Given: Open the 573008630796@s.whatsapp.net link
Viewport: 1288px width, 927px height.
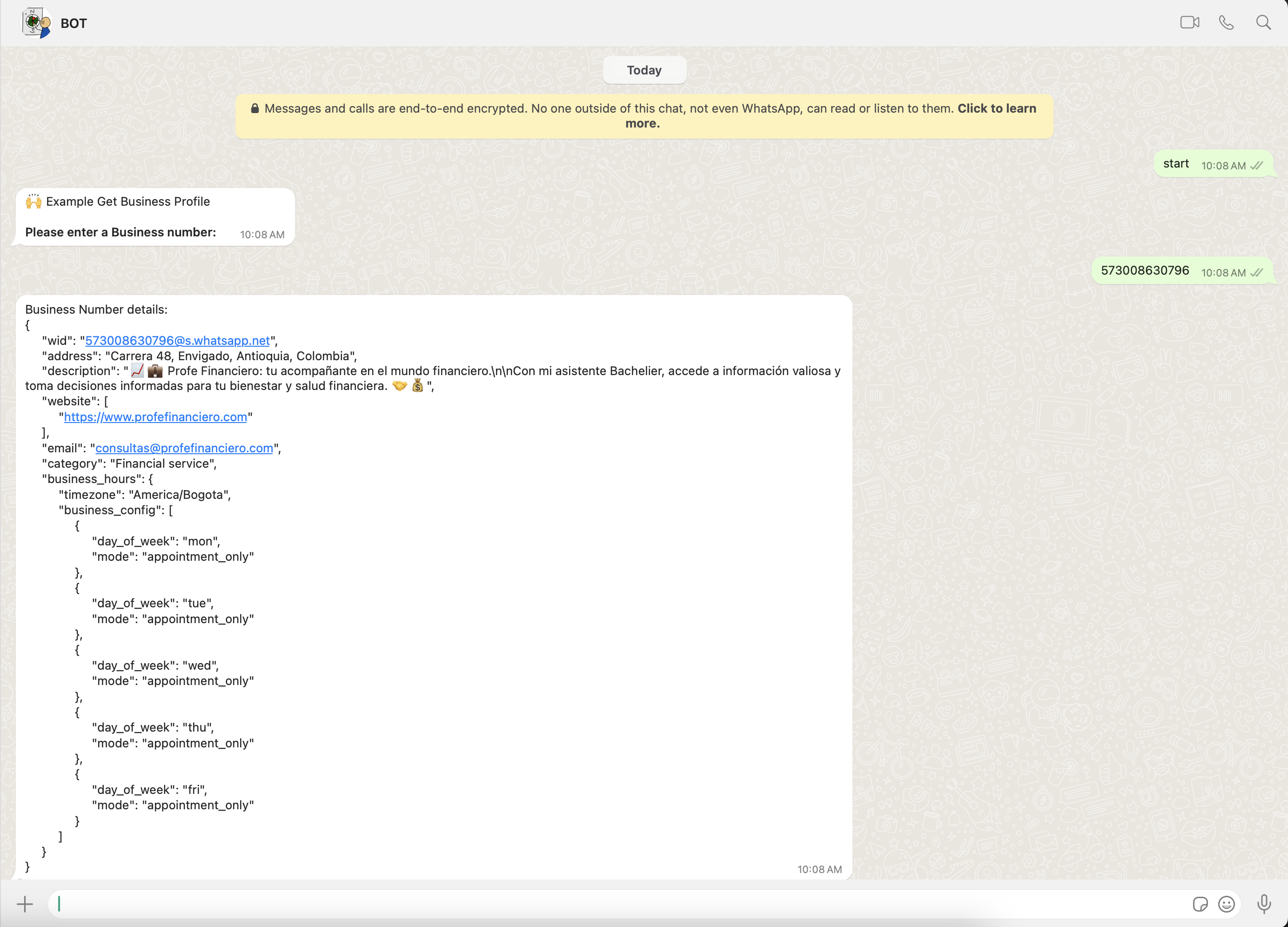Looking at the screenshot, I should pos(177,341).
